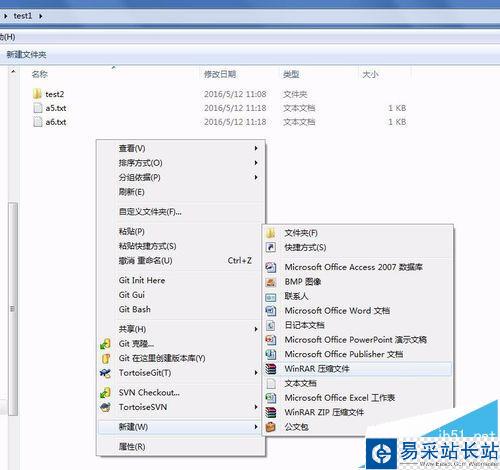Sort by 名称 column header

(39, 74)
